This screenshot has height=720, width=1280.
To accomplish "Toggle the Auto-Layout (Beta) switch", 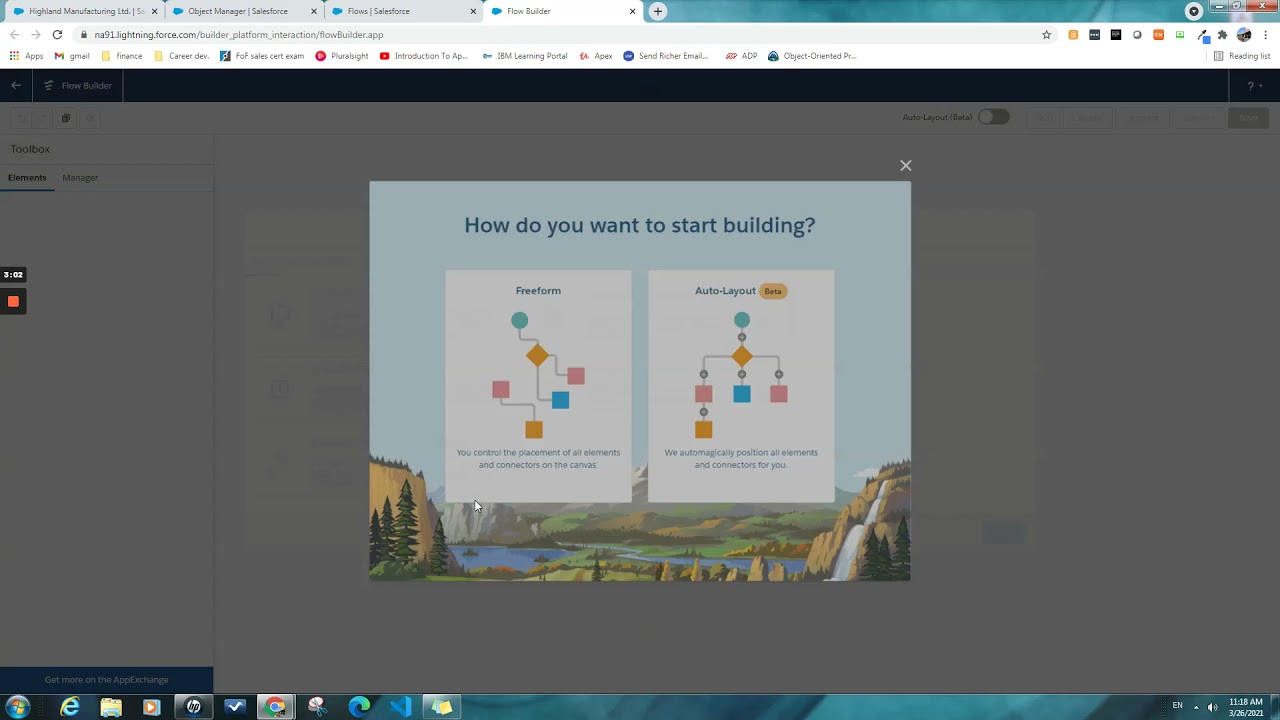I will coord(993,117).
